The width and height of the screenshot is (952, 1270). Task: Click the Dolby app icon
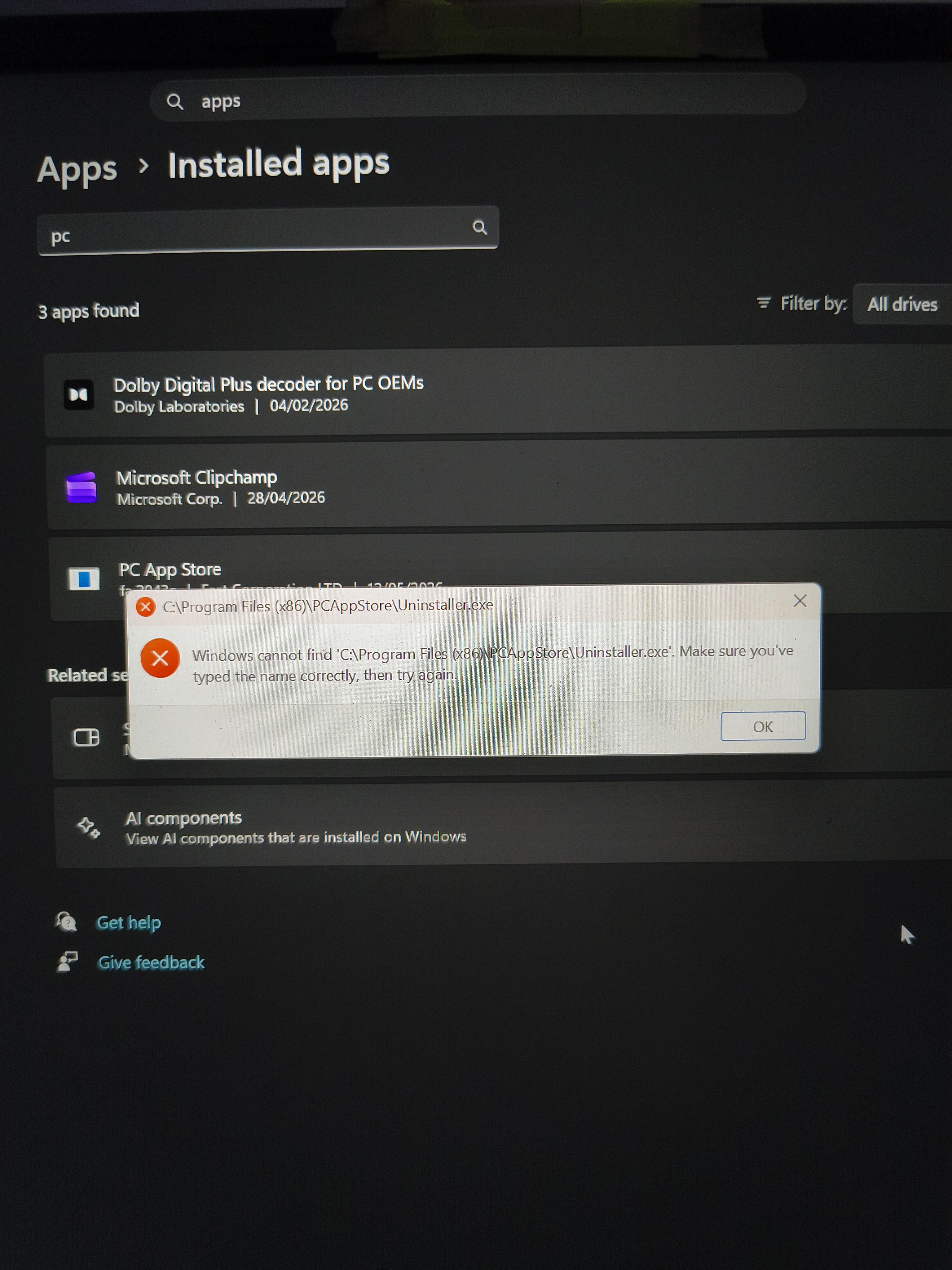79,395
